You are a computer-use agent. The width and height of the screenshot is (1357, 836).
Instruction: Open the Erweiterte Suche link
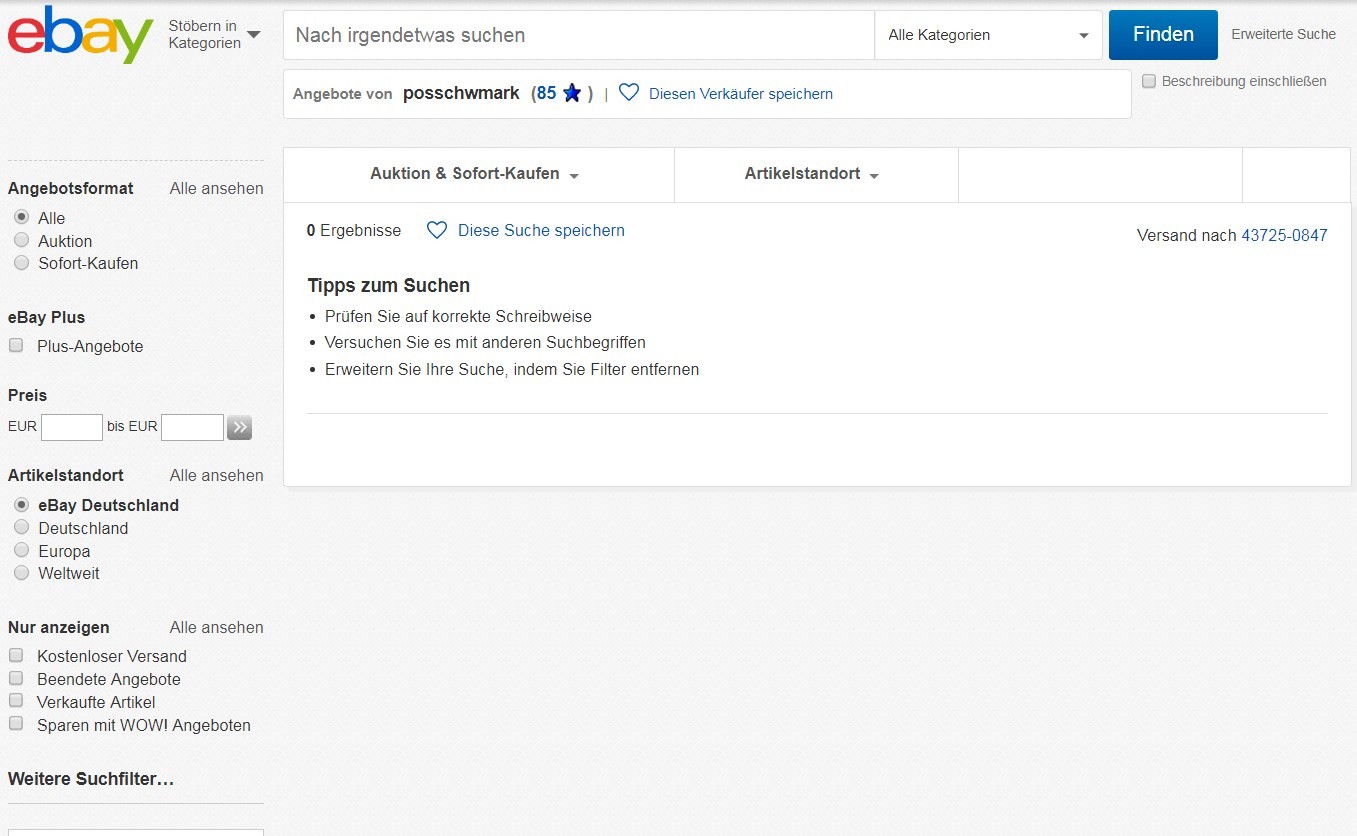[x=1283, y=34]
